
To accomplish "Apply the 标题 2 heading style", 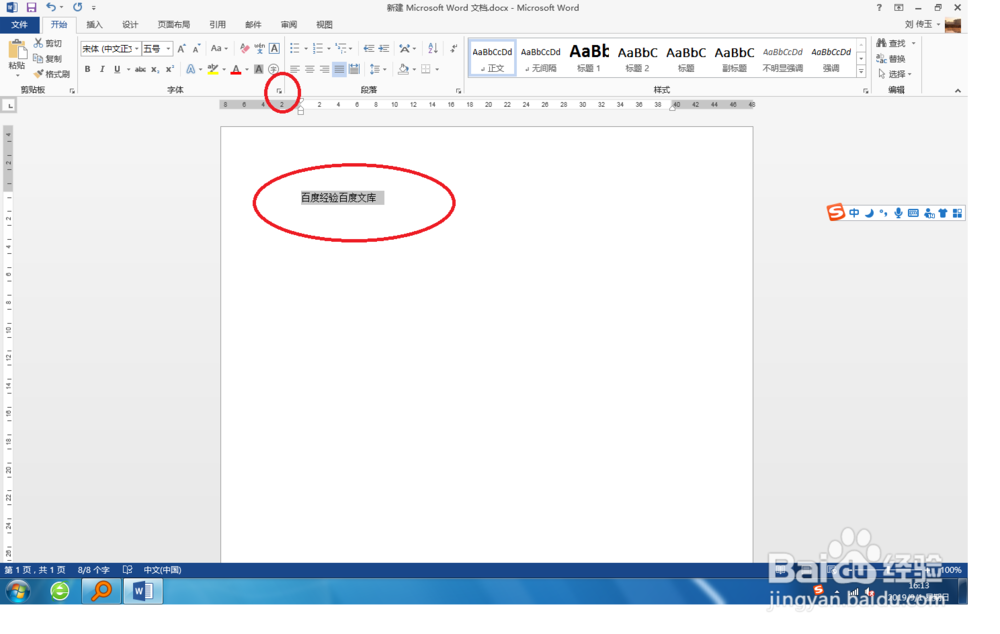I will coord(638,57).
